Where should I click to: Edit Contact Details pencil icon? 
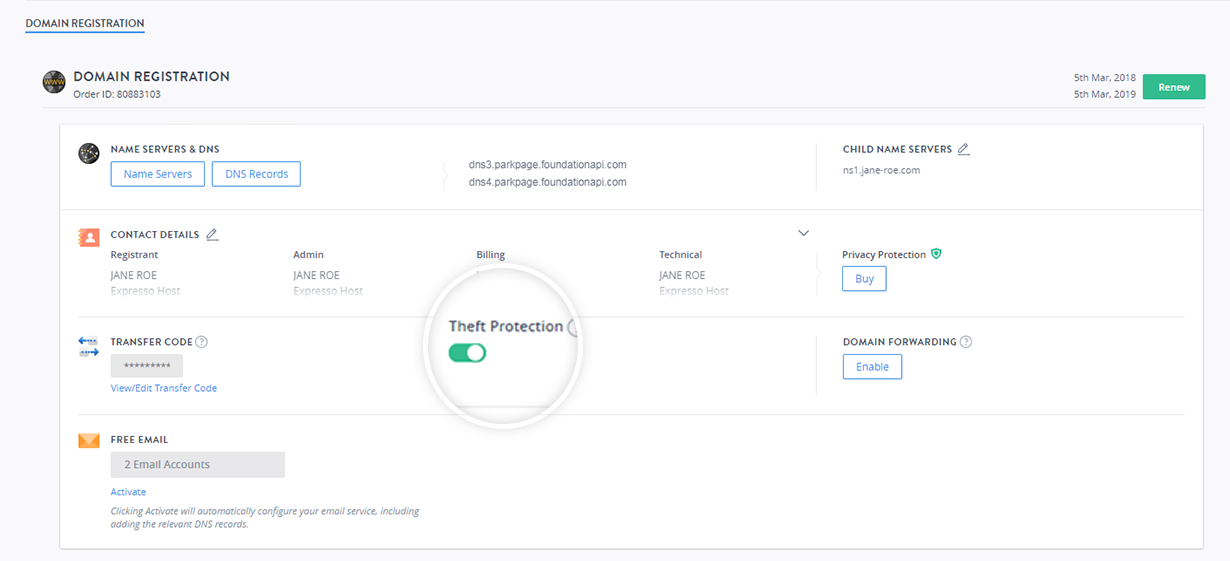(211, 235)
